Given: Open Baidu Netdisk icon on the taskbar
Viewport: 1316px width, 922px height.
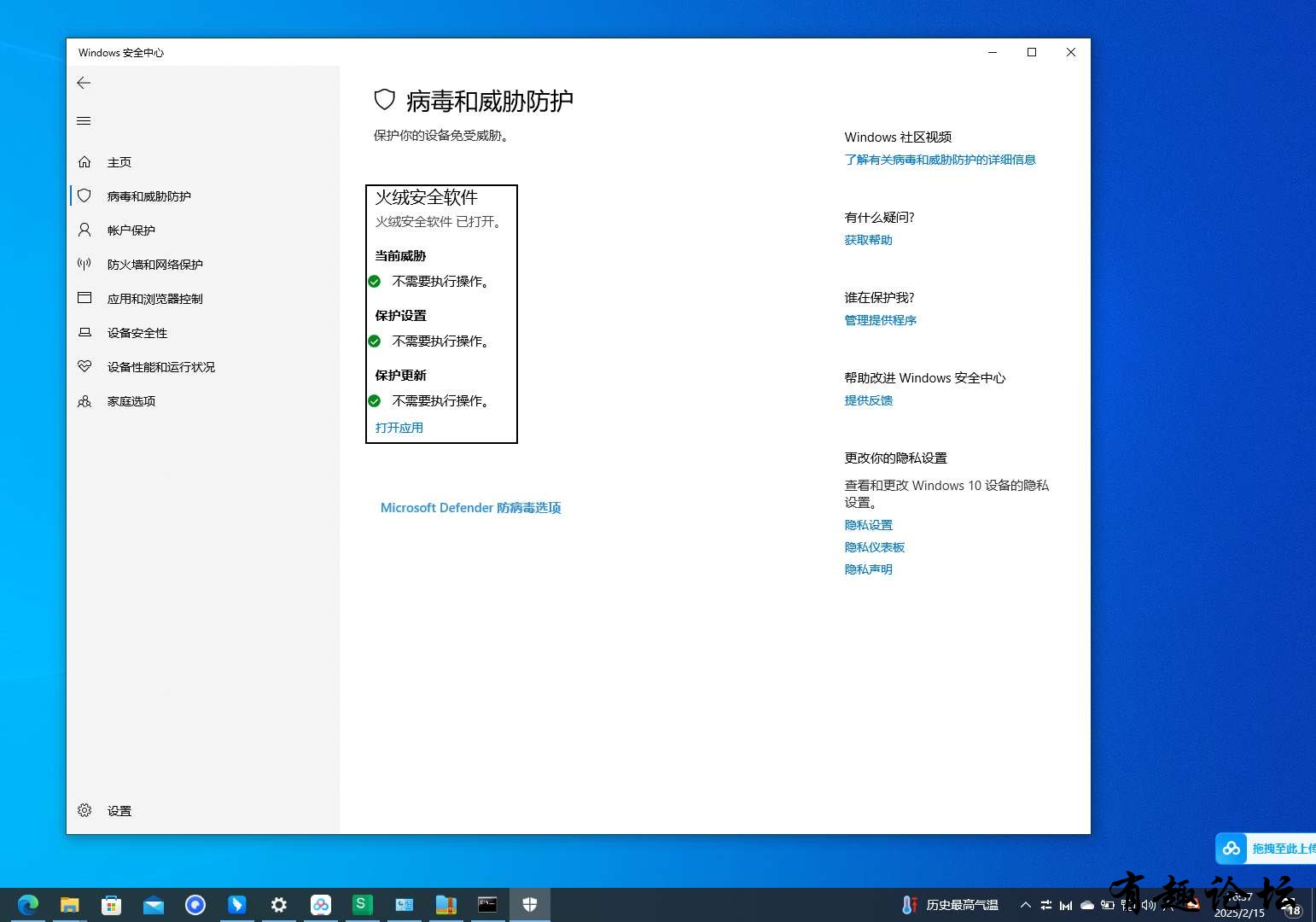Looking at the screenshot, I should 321,905.
